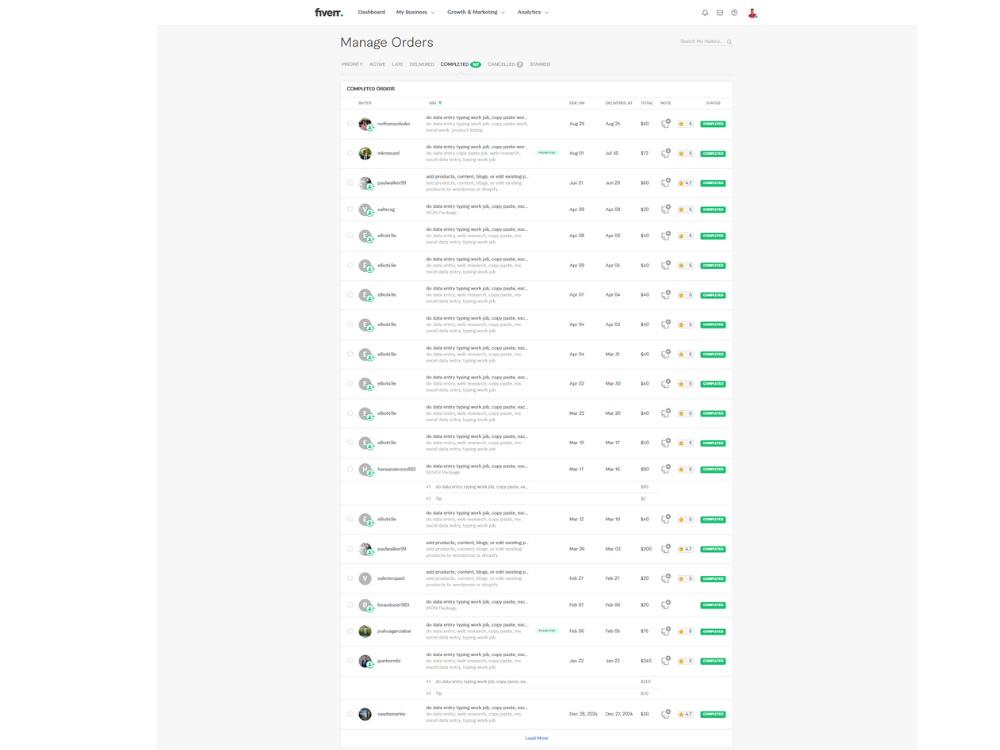The image size is (1000, 750).
Task: Click the search magnifier icon
Action: click(x=729, y=42)
